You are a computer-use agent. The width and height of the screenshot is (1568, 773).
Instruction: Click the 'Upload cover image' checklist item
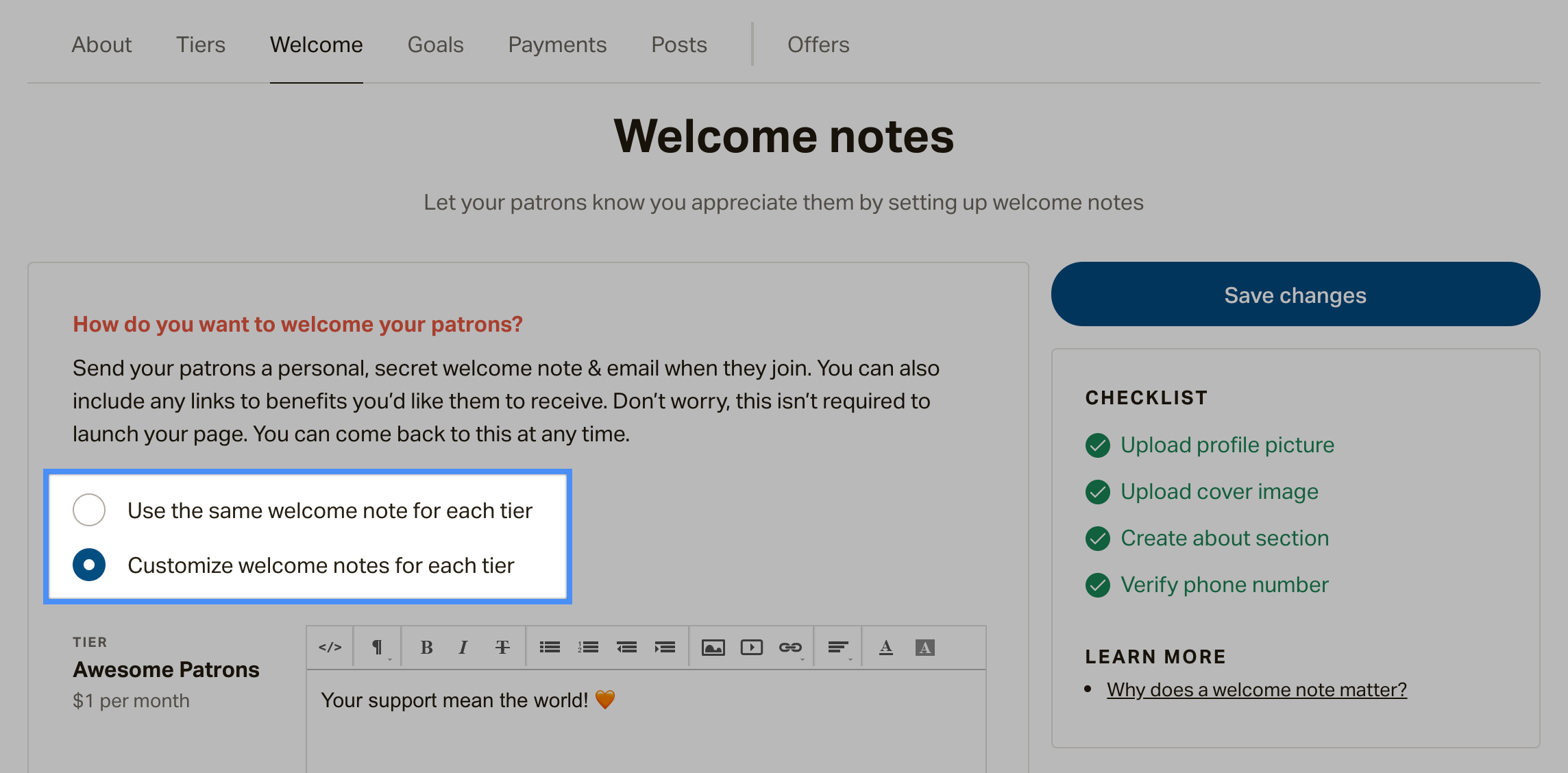1219,491
